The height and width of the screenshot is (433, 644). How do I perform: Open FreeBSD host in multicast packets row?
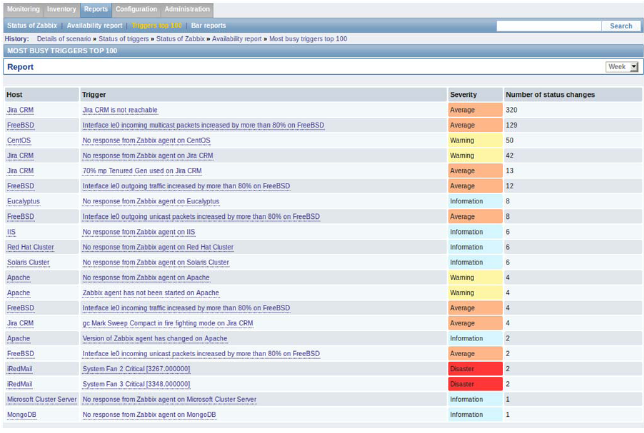(21, 125)
